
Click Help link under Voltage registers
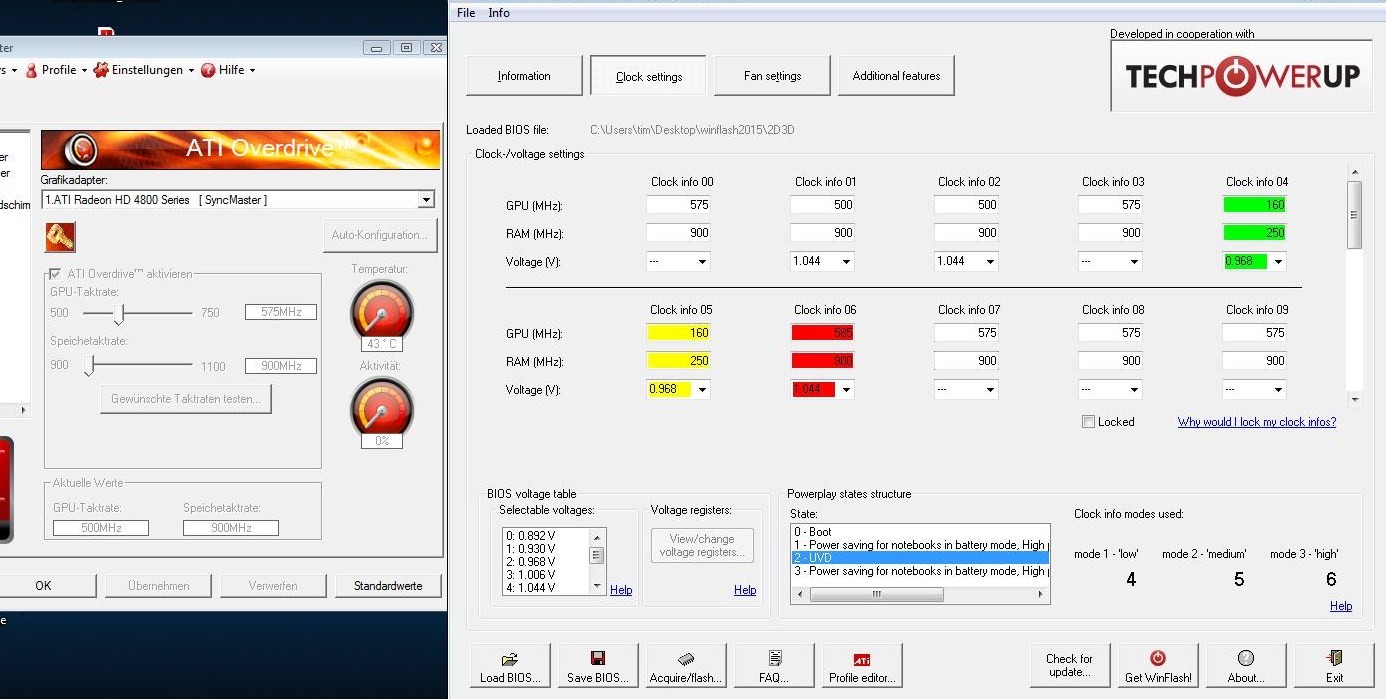point(745,590)
